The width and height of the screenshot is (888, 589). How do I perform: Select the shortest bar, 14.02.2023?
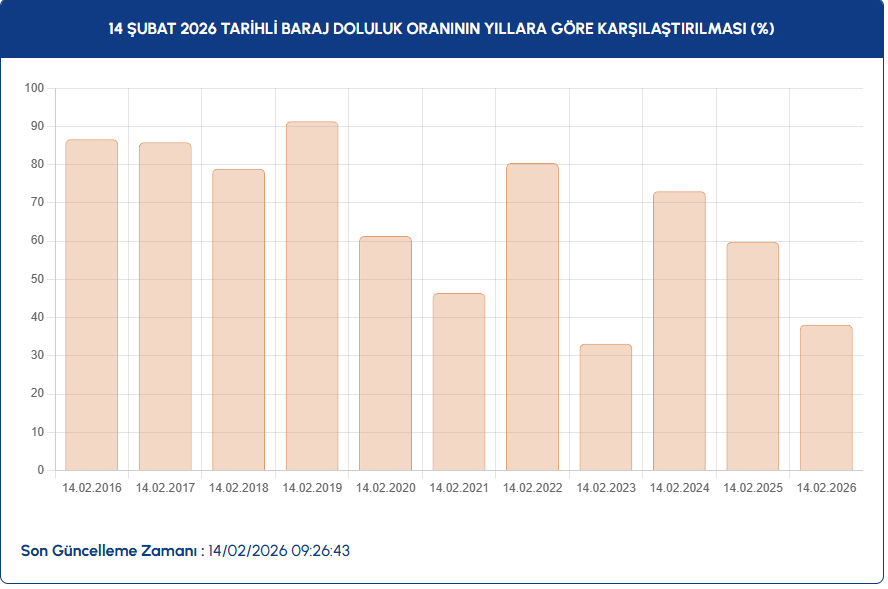click(606, 407)
